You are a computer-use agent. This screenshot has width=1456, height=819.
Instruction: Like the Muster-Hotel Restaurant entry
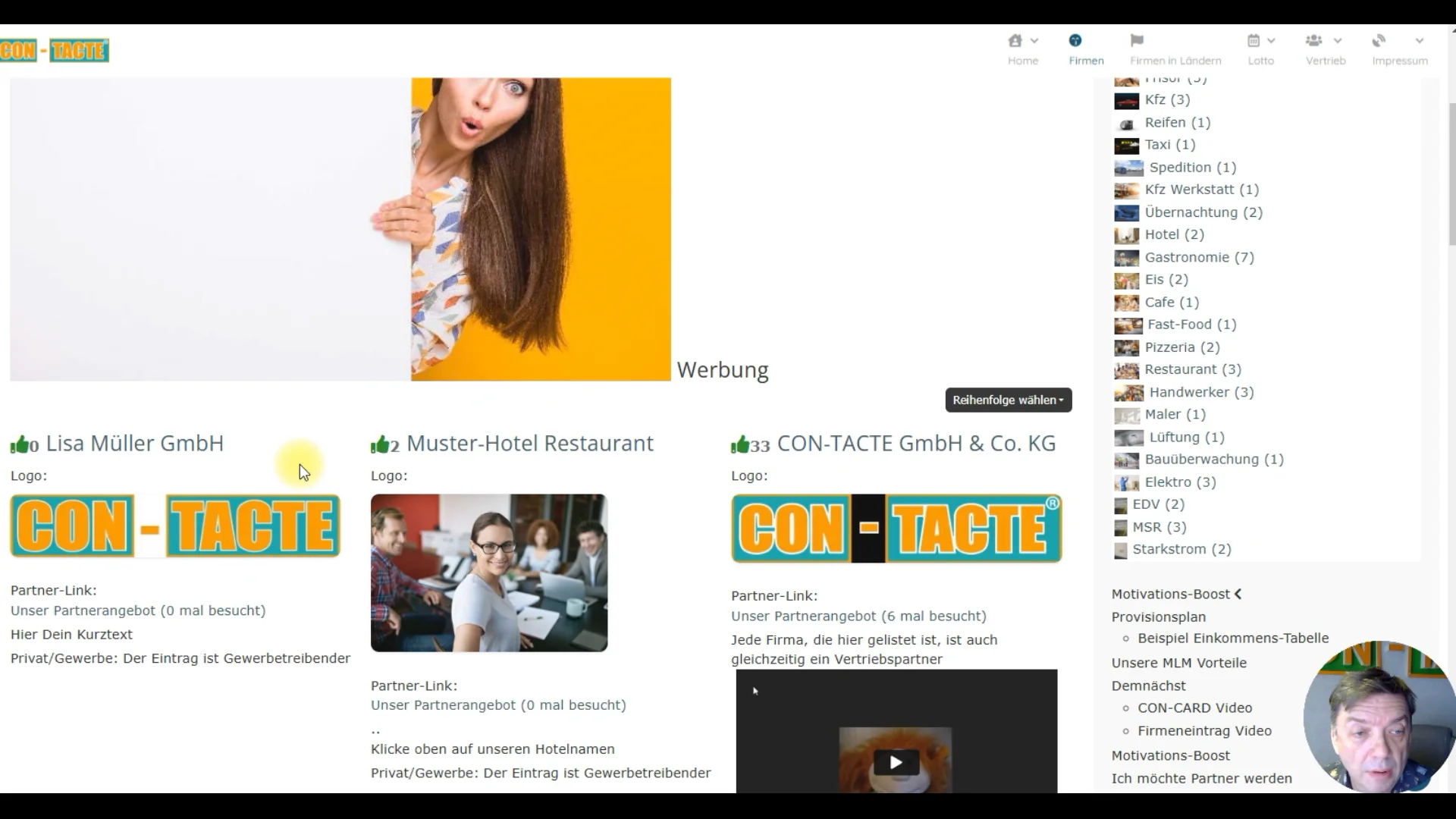[379, 444]
